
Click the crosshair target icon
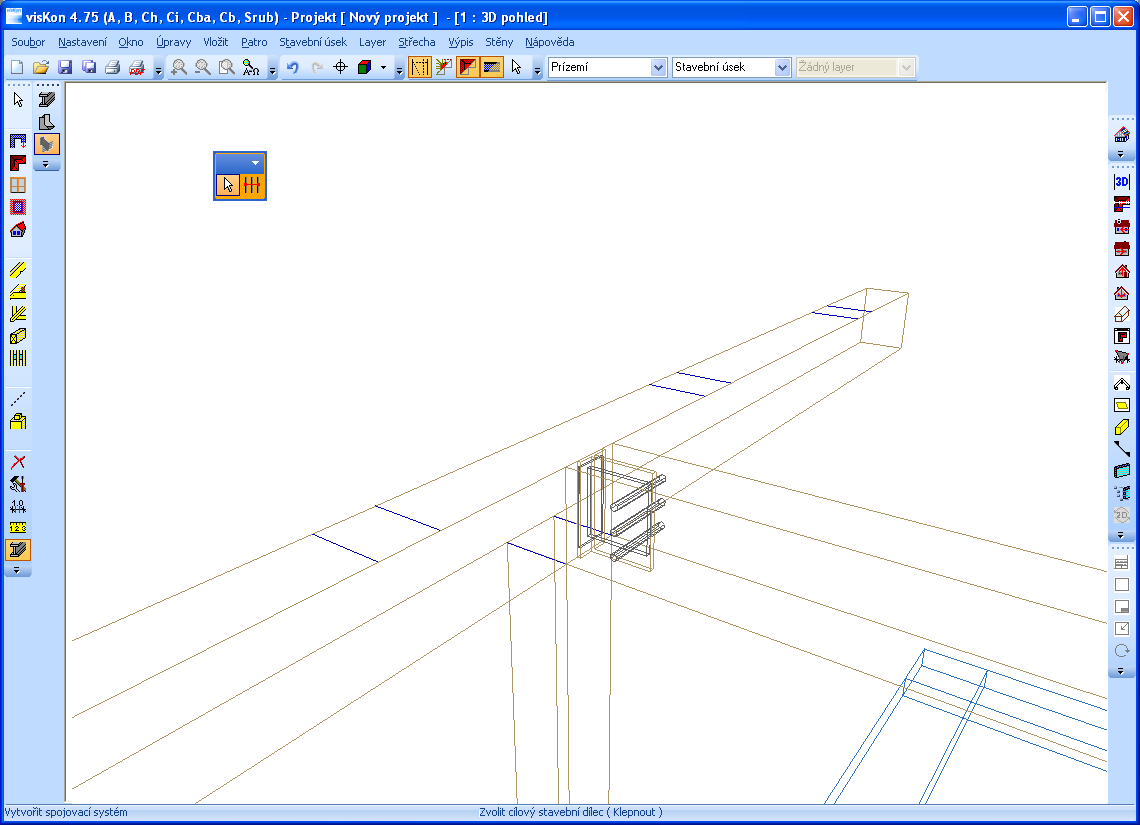tap(340, 68)
